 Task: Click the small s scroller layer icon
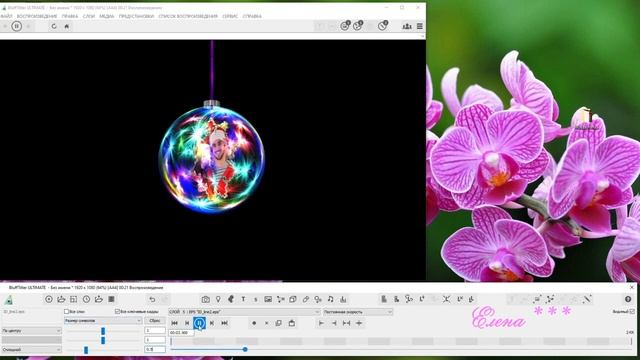[256, 299]
